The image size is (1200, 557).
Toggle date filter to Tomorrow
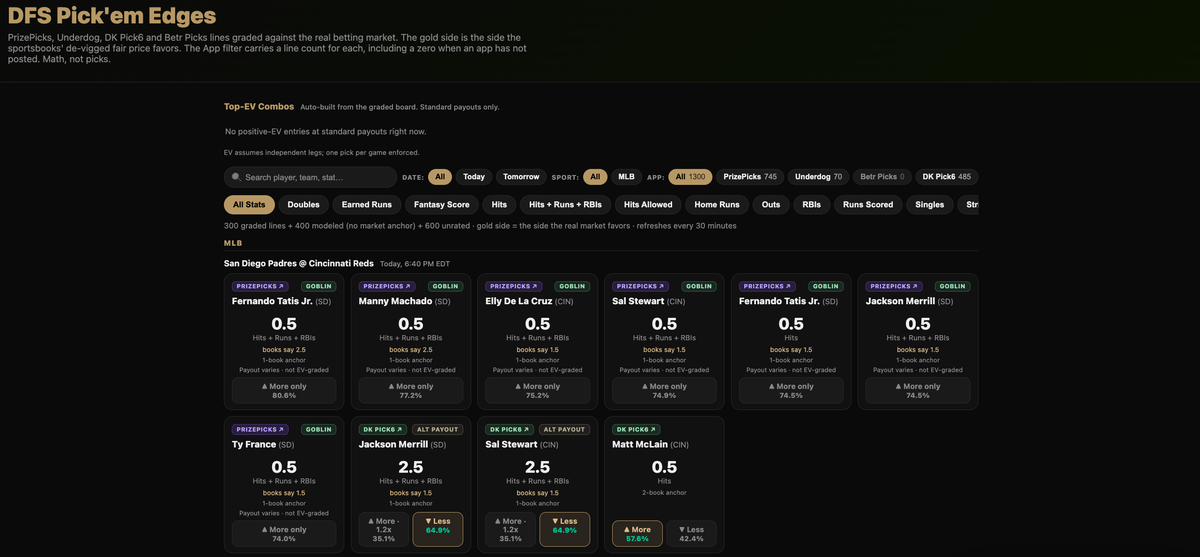(x=521, y=177)
